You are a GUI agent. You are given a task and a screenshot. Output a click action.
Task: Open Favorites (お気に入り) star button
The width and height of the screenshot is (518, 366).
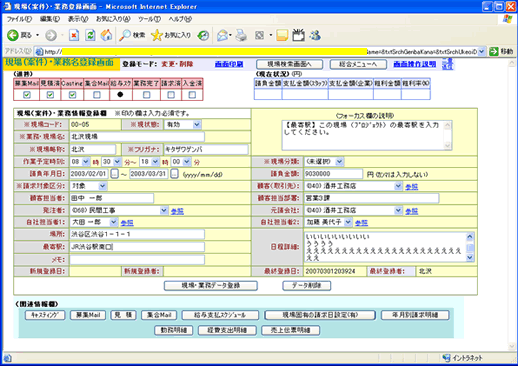coord(171,35)
